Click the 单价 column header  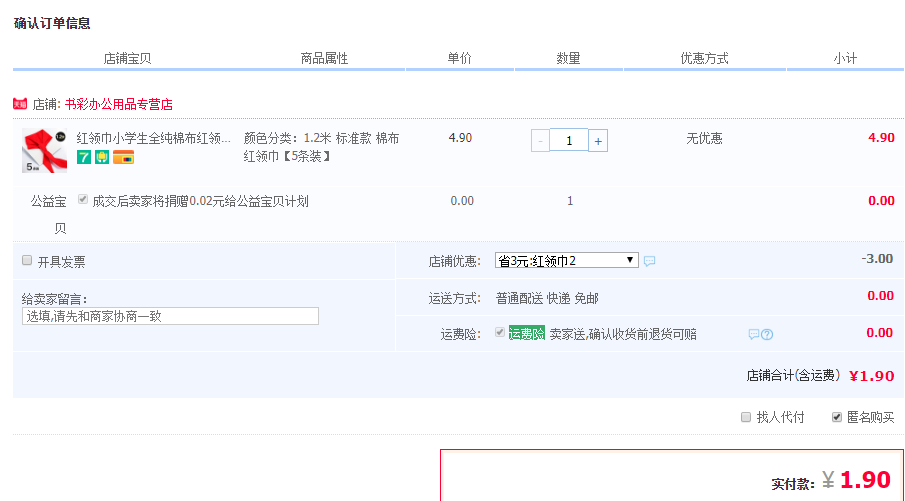[x=460, y=58]
